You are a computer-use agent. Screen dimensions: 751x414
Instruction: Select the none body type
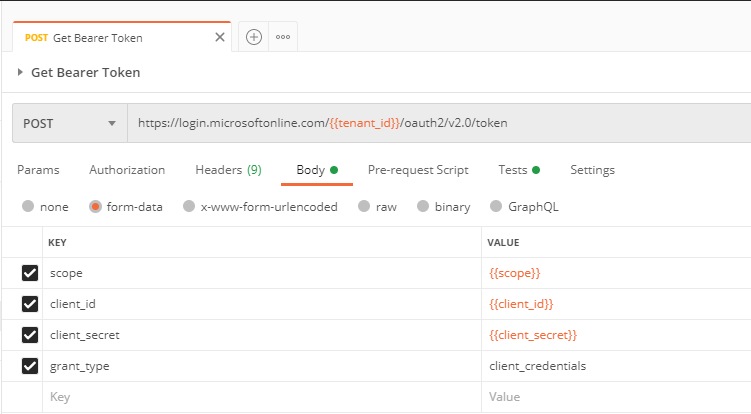[28, 207]
